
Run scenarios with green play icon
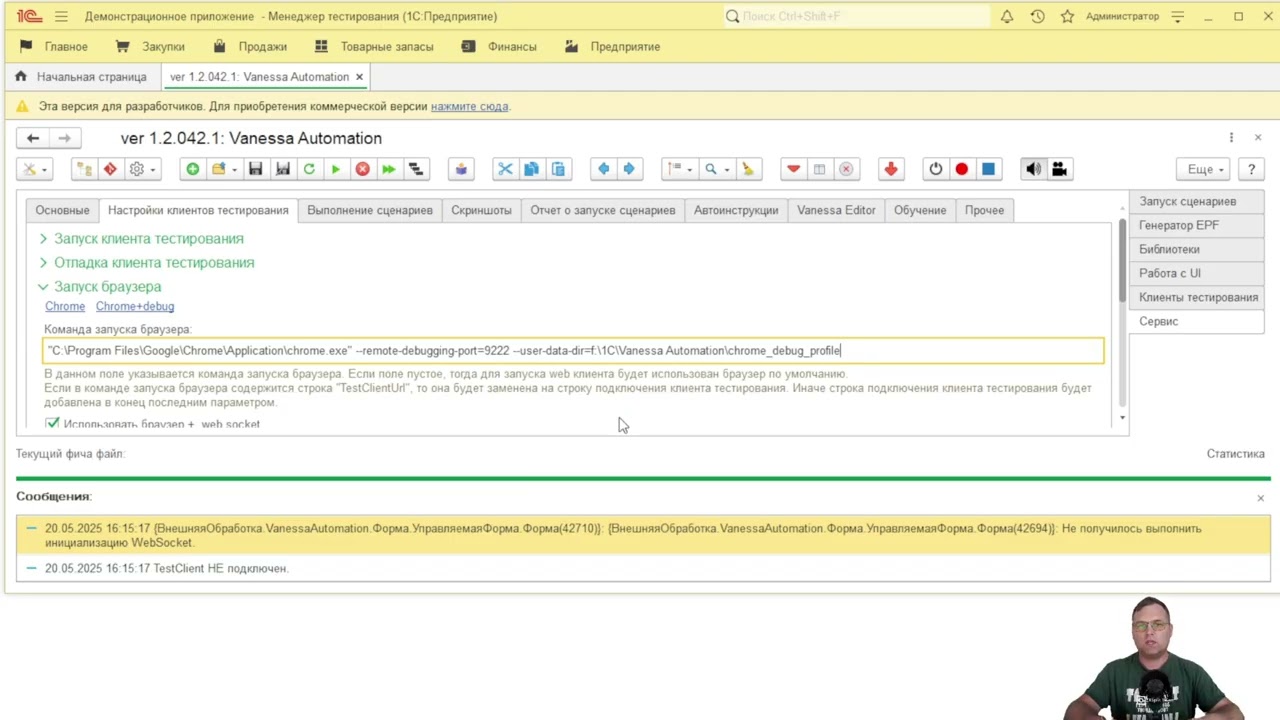pyautogui.click(x=336, y=169)
